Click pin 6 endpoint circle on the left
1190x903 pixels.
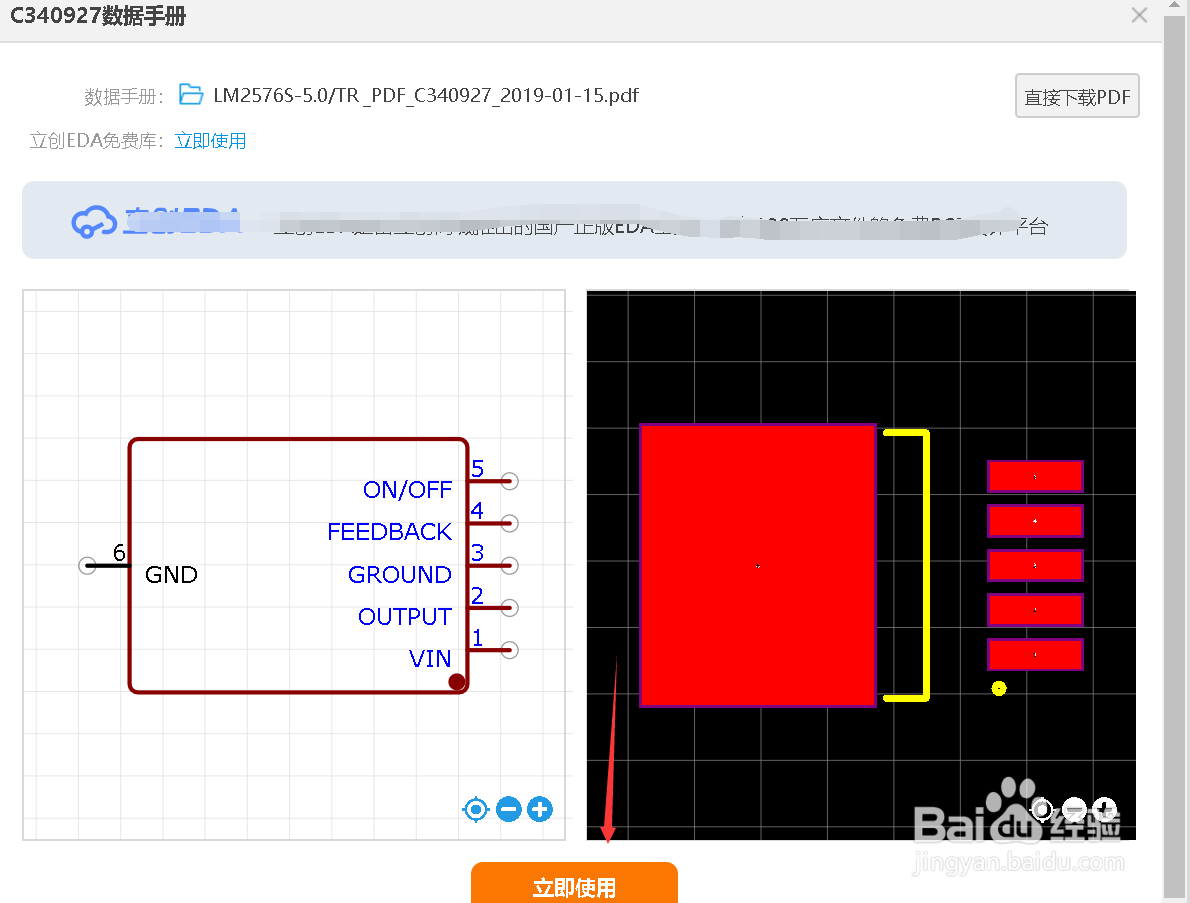pyautogui.click(x=87, y=565)
